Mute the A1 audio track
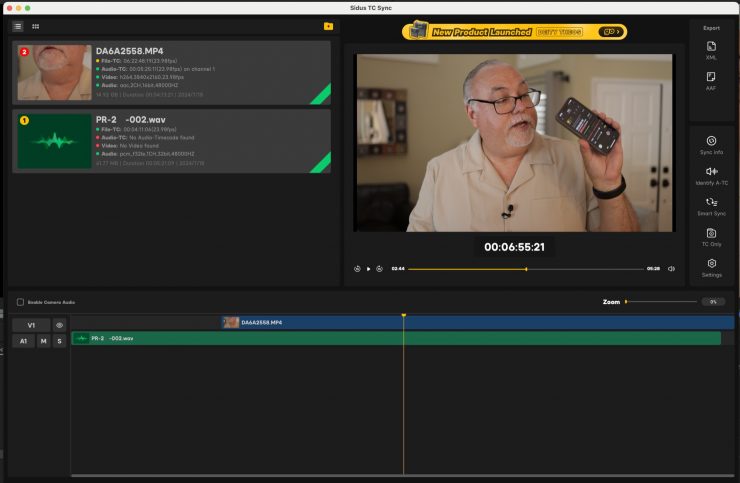The width and height of the screenshot is (740, 483). point(43,341)
